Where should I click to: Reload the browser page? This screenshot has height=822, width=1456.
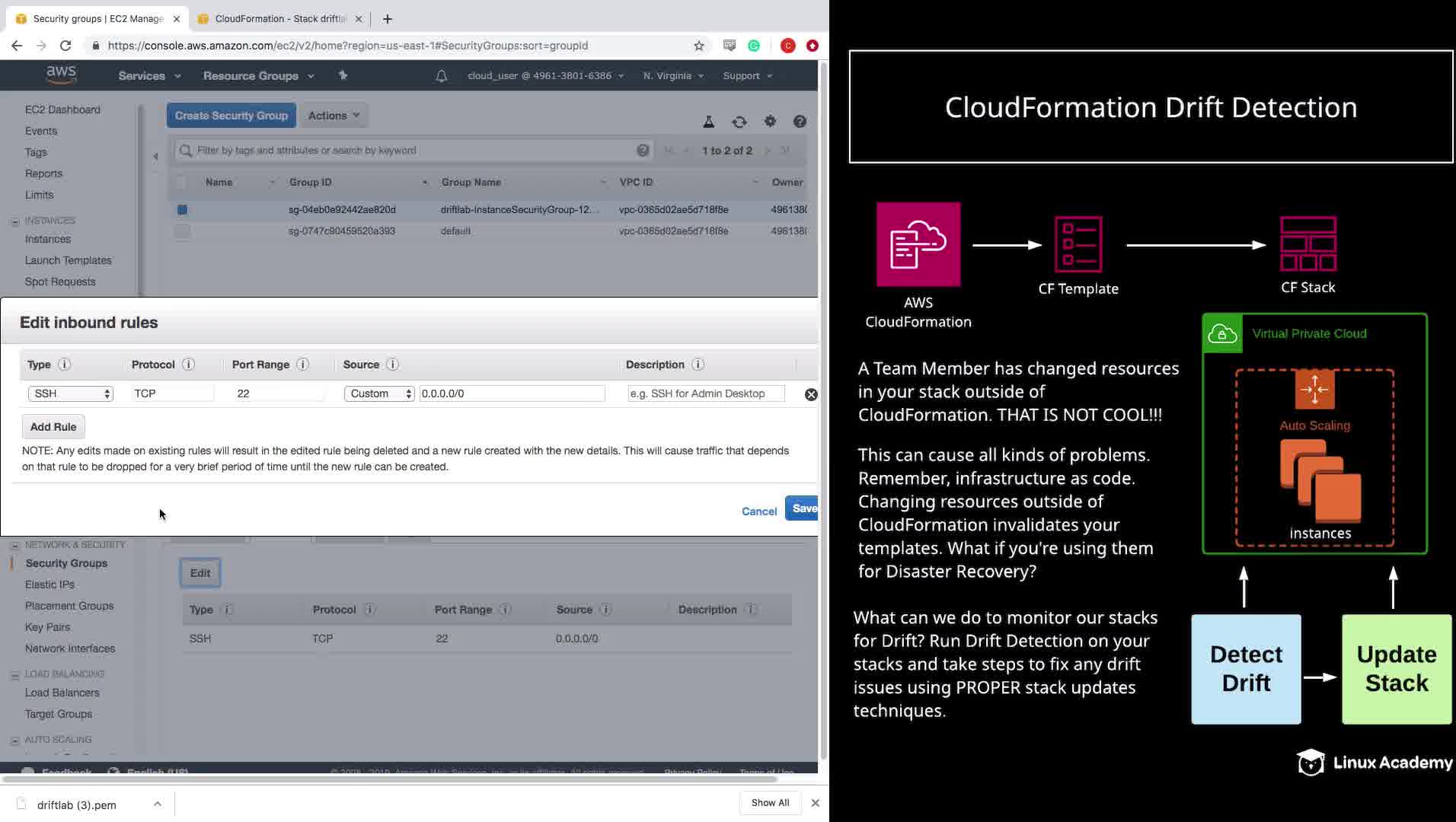(65, 46)
